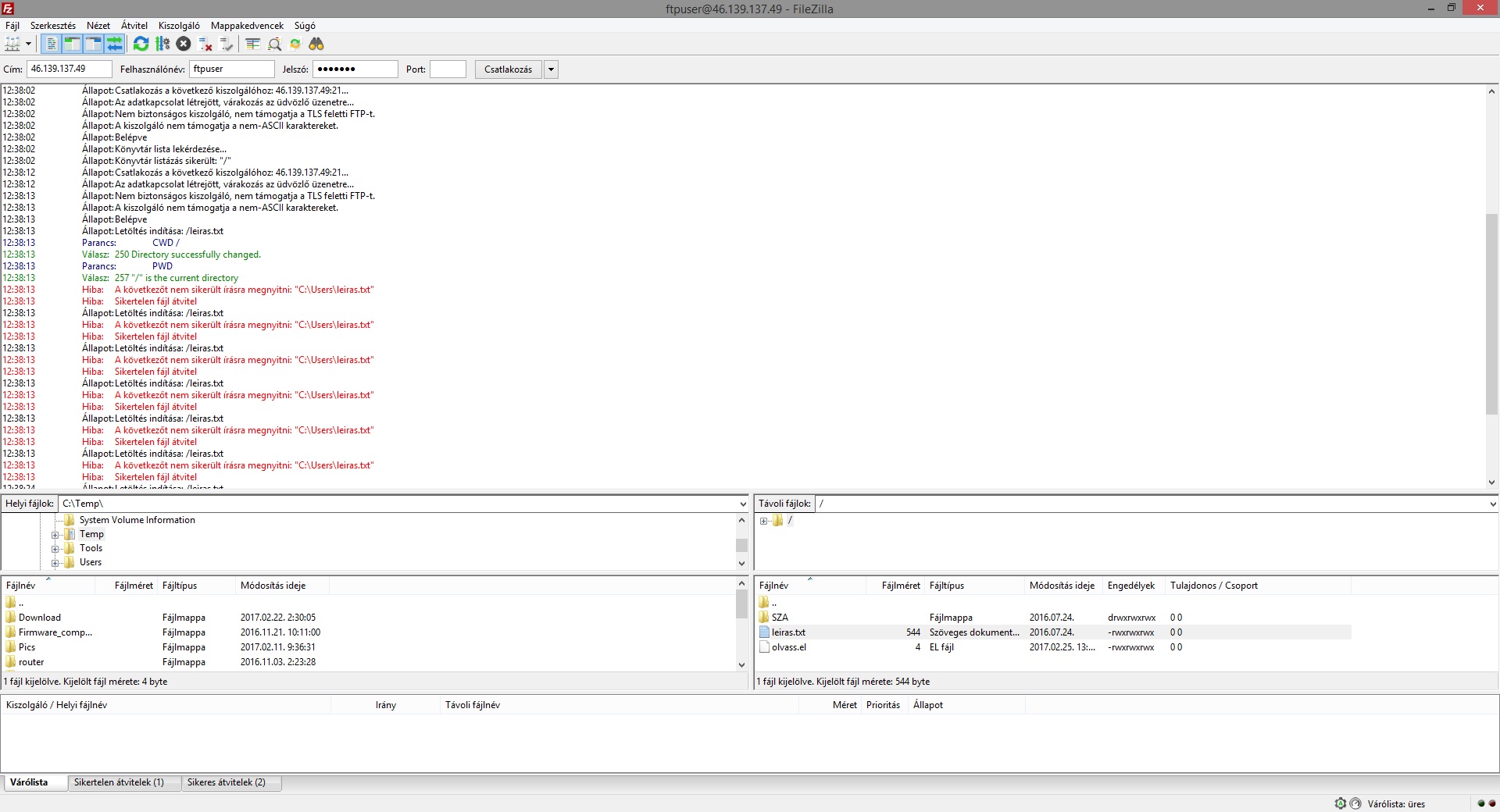Expand the Temp folder in local tree
The width and height of the screenshot is (1500, 812).
pos(55,535)
